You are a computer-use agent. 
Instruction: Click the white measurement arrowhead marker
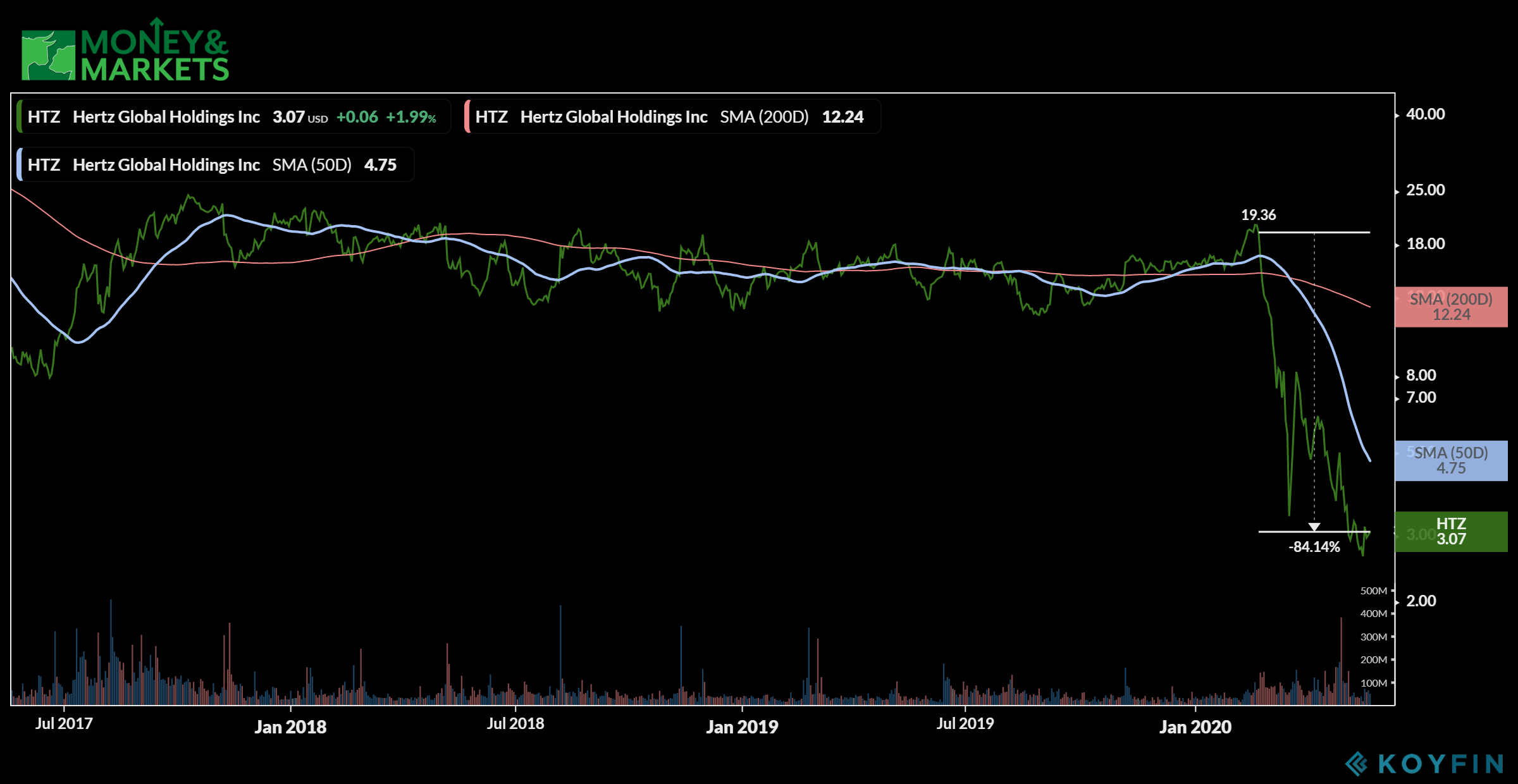click(1314, 527)
